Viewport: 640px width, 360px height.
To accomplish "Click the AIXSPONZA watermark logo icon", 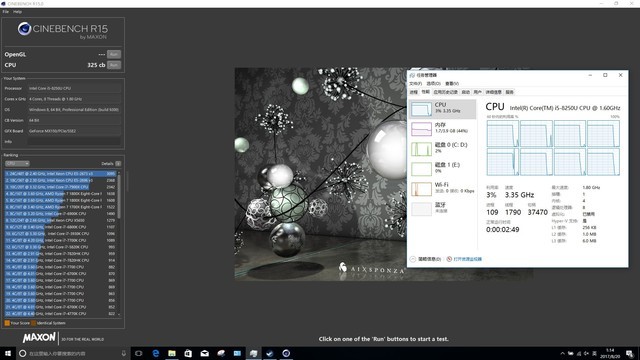I will 343,267.
